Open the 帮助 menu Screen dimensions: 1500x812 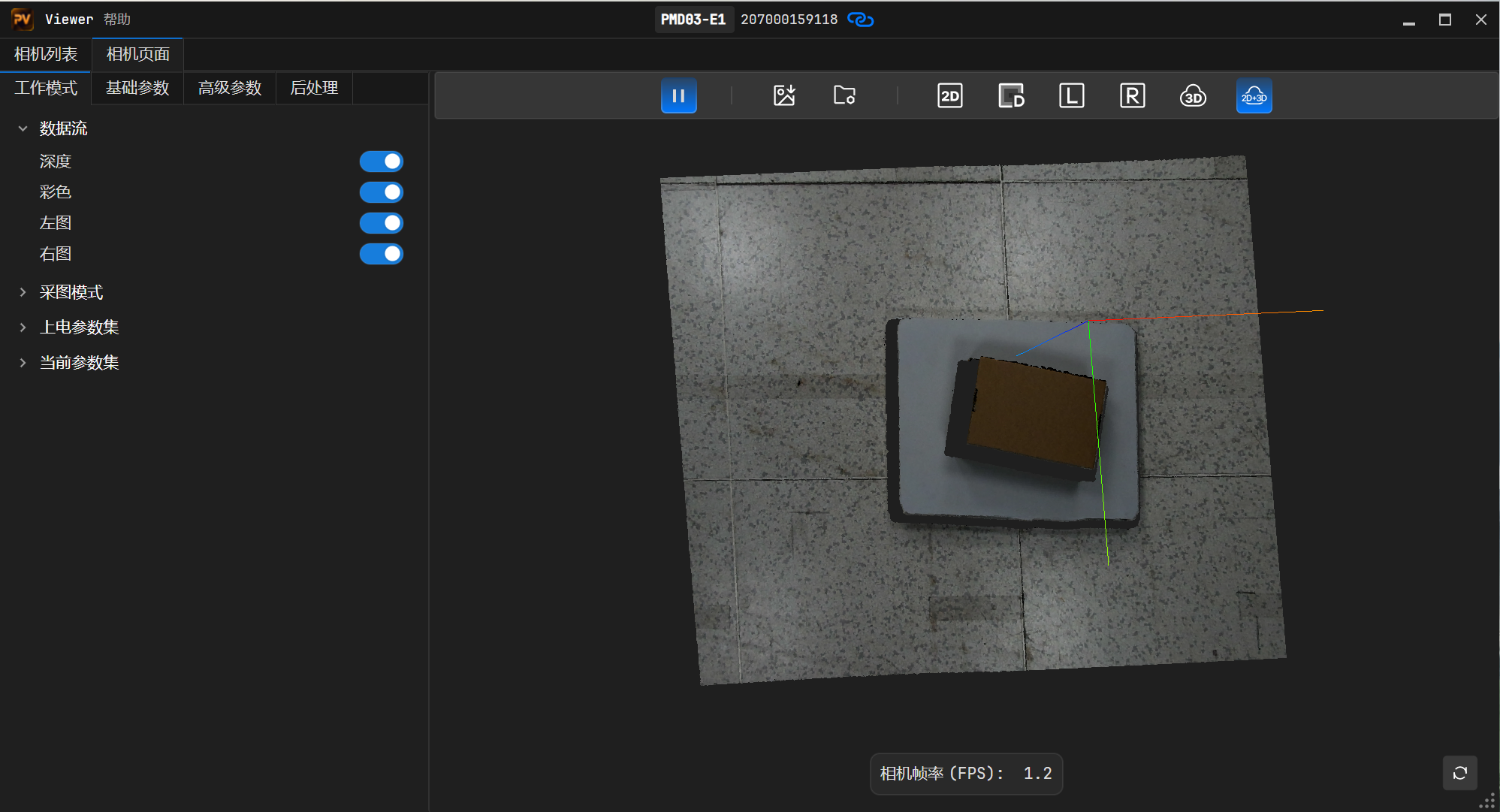coord(117,20)
